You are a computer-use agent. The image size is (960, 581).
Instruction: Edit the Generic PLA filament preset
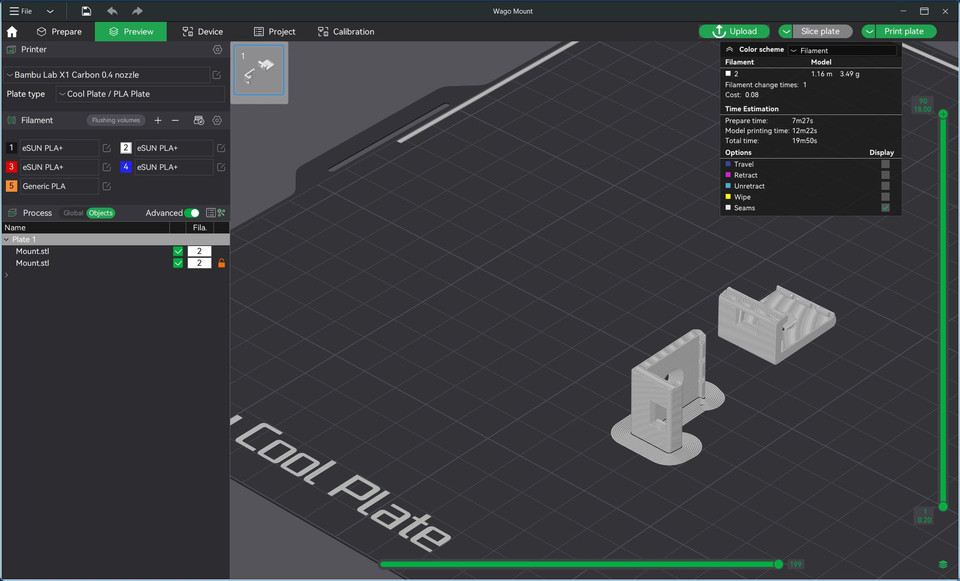pyautogui.click(x=105, y=186)
